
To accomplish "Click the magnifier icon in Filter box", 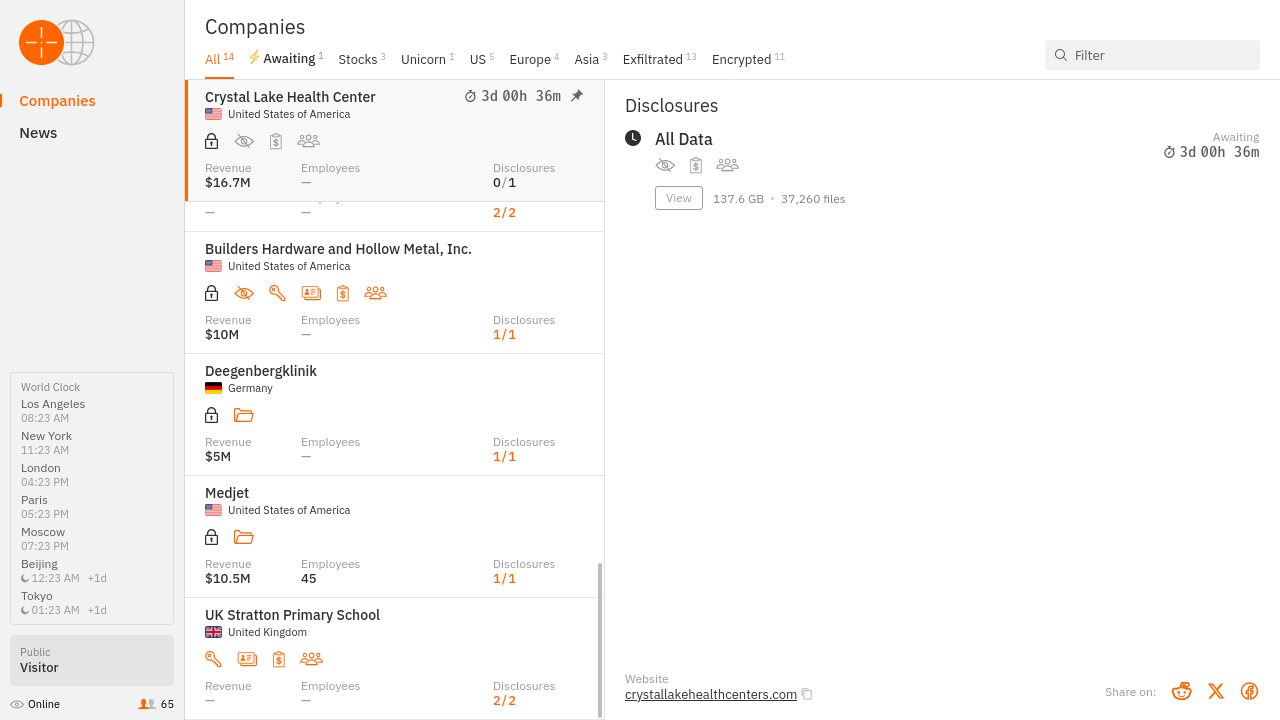I will click(x=1061, y=55).
